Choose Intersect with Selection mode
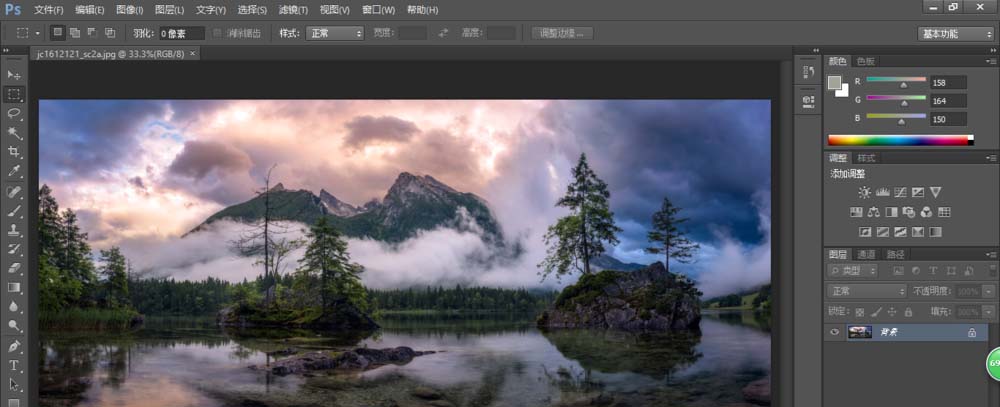Viewport: 1000px width, 407px height. [x=110, y=33]
